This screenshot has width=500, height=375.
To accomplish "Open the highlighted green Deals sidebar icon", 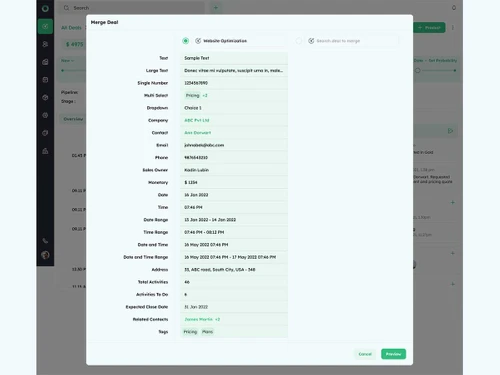I will coord(45,26).
